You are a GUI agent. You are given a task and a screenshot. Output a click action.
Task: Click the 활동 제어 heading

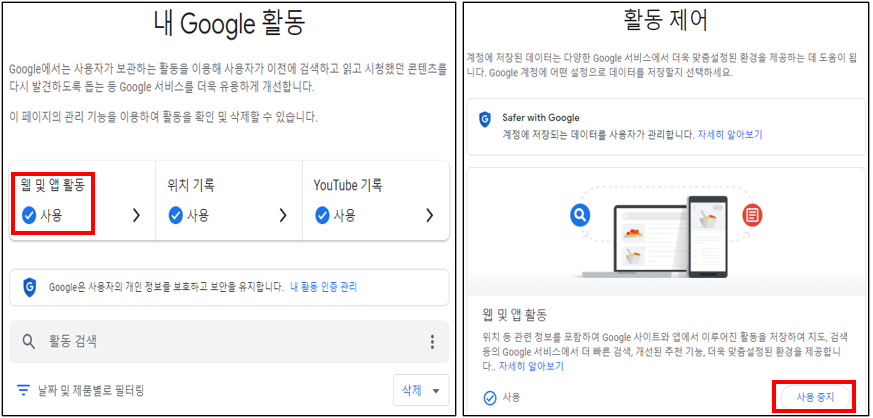666,21
